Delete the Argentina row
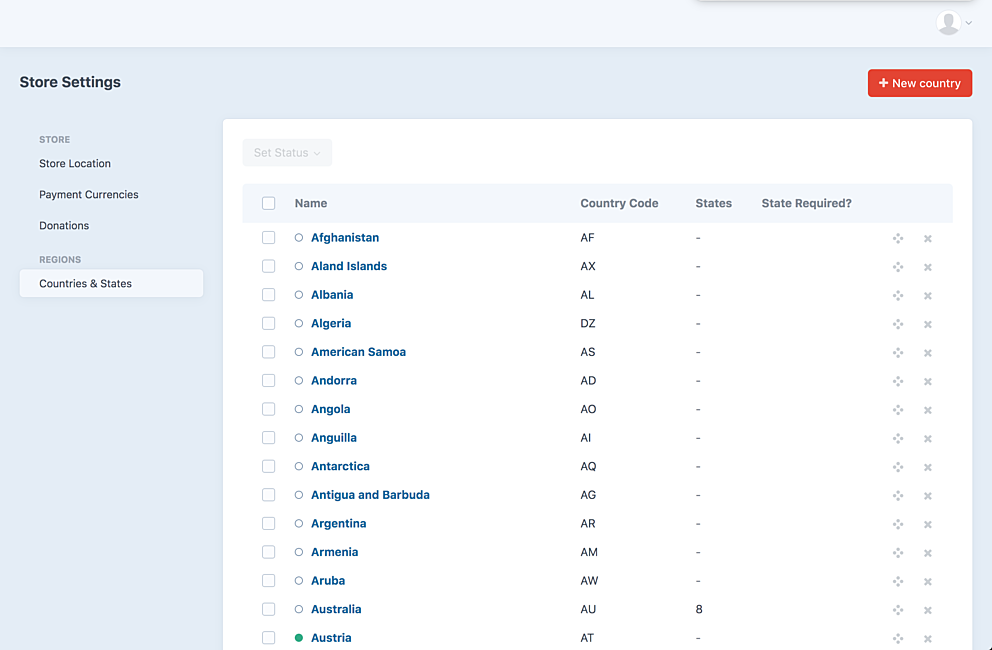 (927, 524)
